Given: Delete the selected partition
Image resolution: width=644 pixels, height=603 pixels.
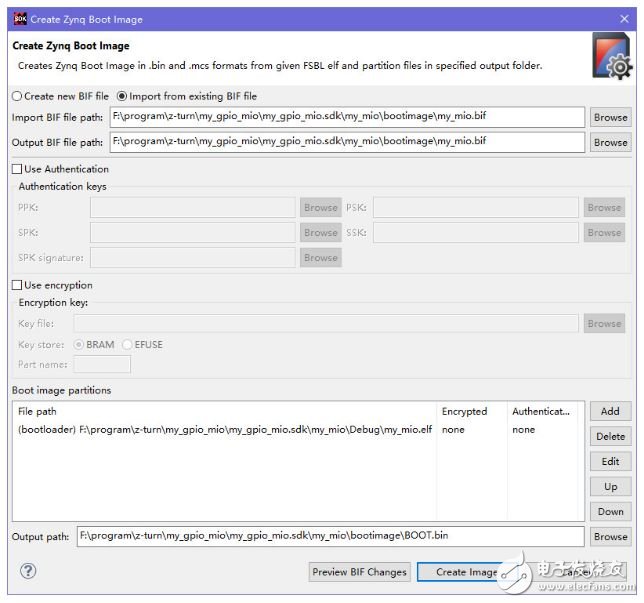Looking at the screenshot, I should click(x=610, y=436).
